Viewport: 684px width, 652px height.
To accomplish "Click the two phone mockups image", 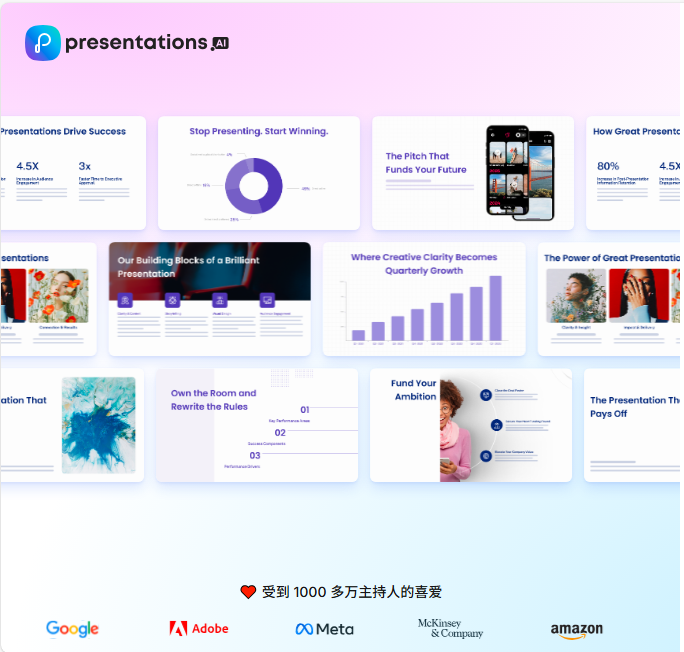I will [x=519, y=172].
